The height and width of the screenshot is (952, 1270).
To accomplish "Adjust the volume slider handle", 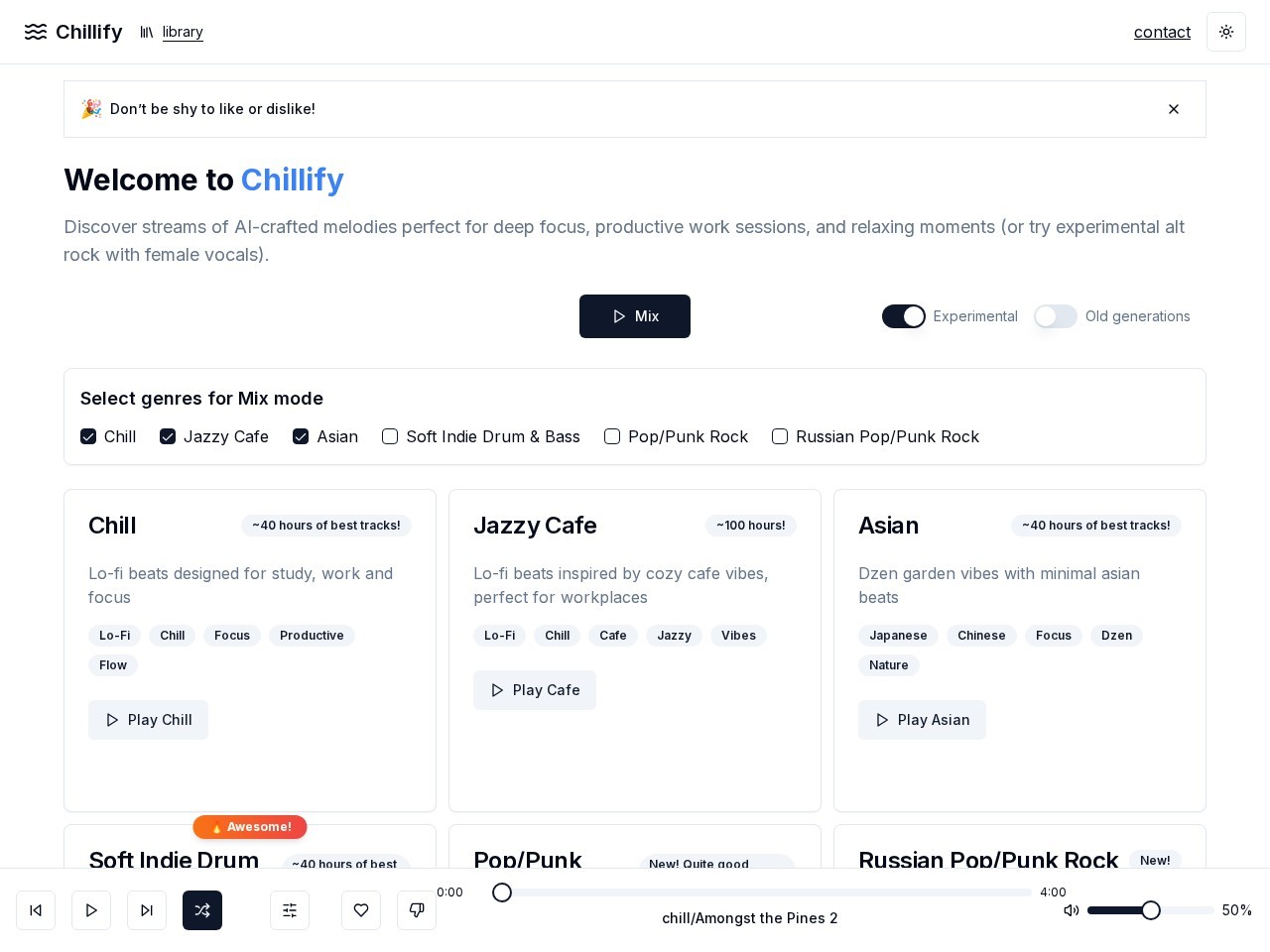I will 1151,910.
